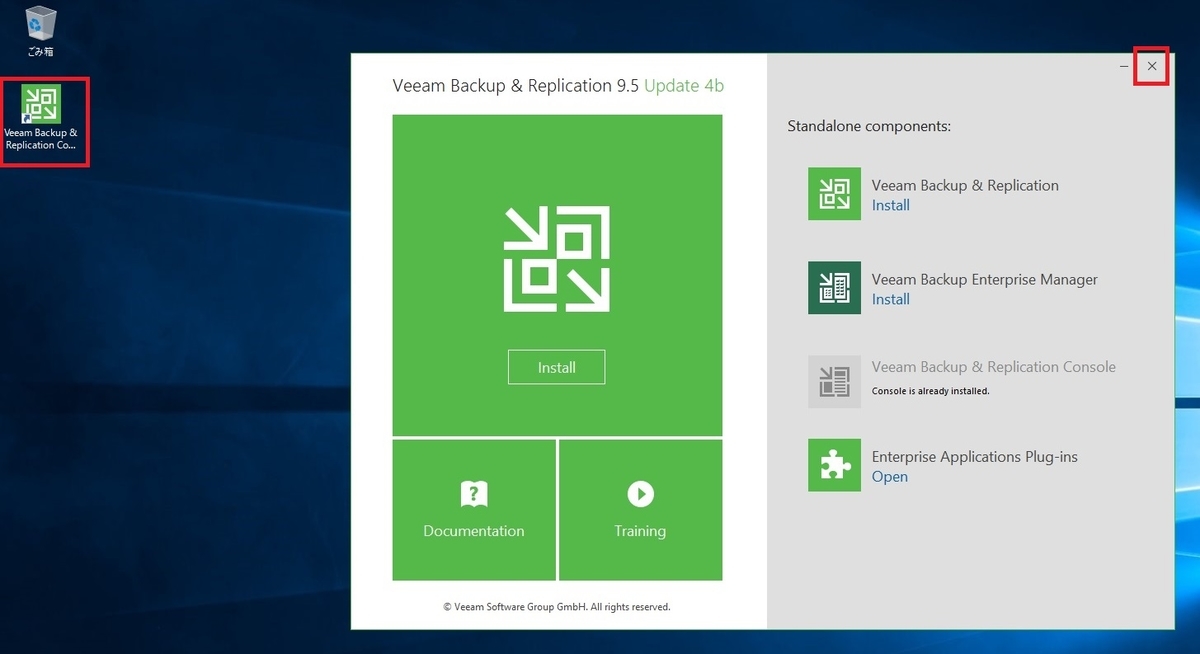Click Open link under Enterprise Applications Plug-ins
This screenshot has height=654, width=1200.
(x=890, y=477)
